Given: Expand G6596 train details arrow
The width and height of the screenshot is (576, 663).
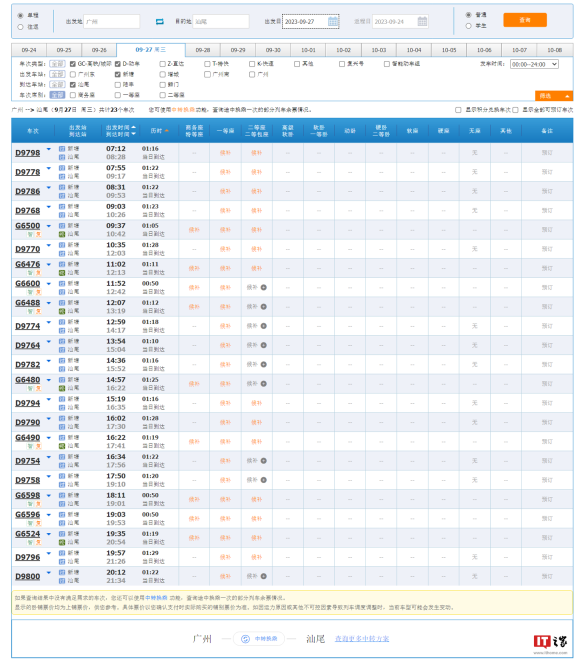Looking at the screenshot, I should pos(49,515).
